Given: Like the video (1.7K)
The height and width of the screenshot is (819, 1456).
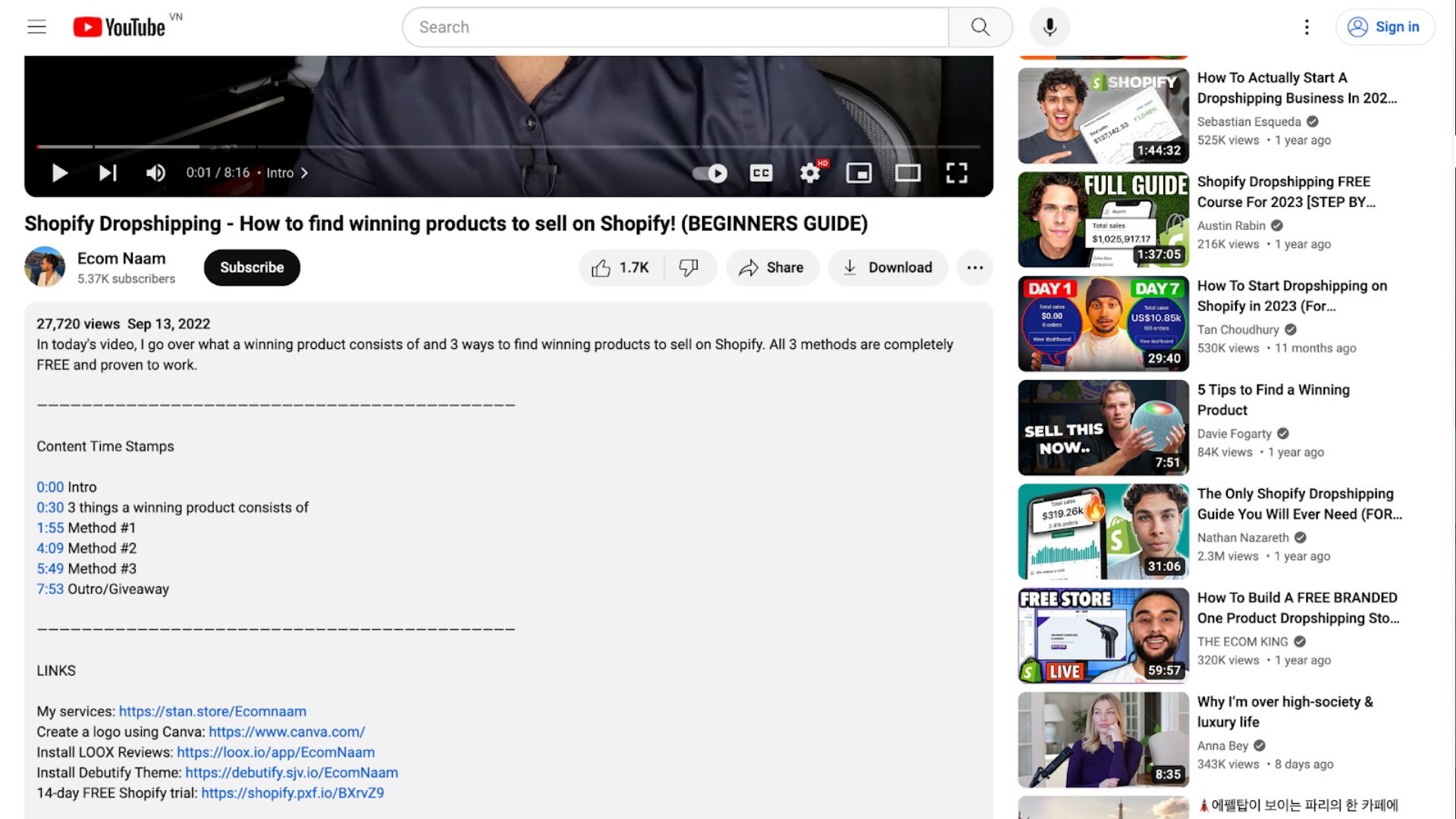Looking at the screenshot, I should [621, 268].
